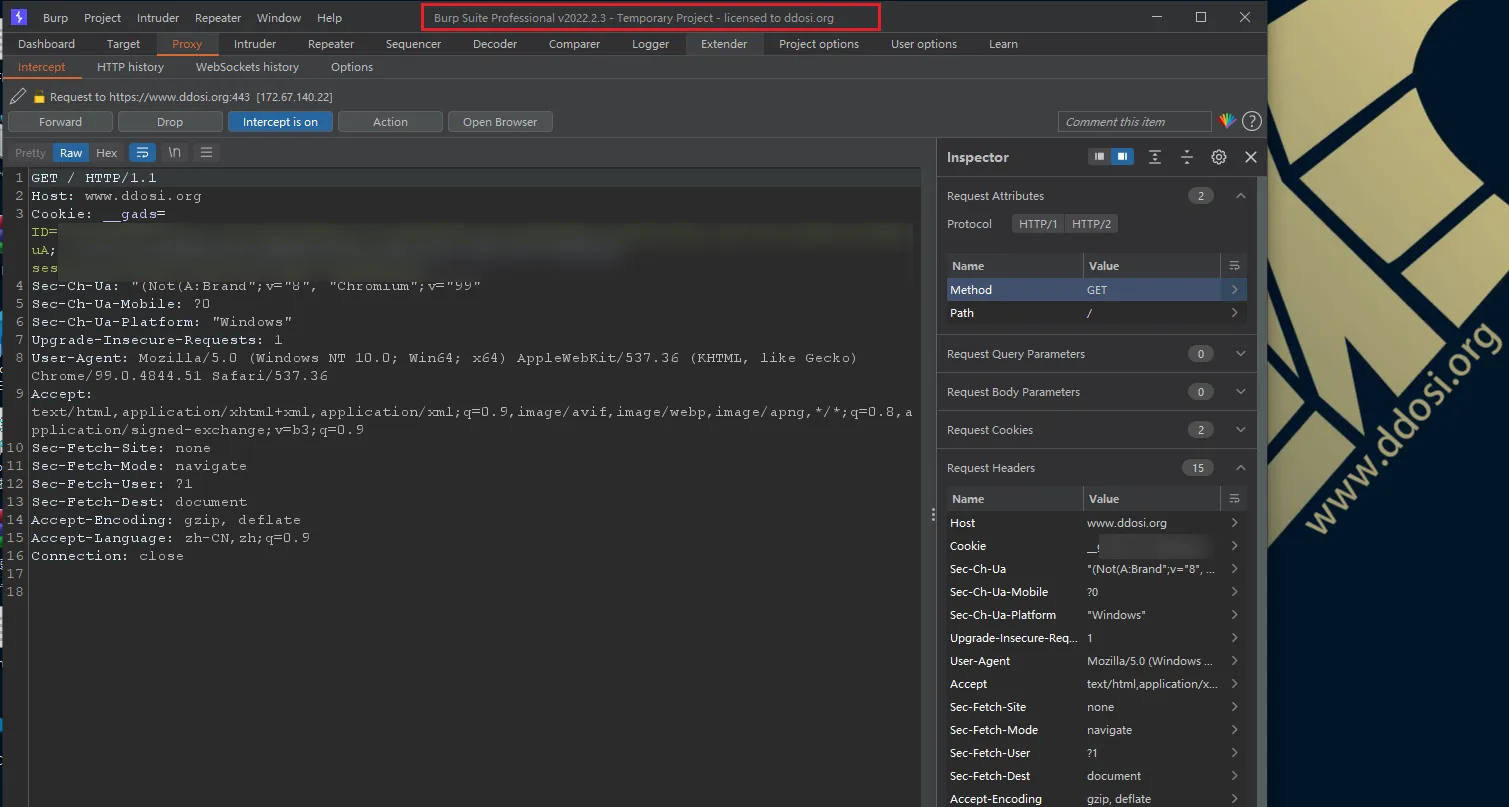1509x807 pixels.
Task: Switch to the Dashboard tab
Action: tap(46, 44)
